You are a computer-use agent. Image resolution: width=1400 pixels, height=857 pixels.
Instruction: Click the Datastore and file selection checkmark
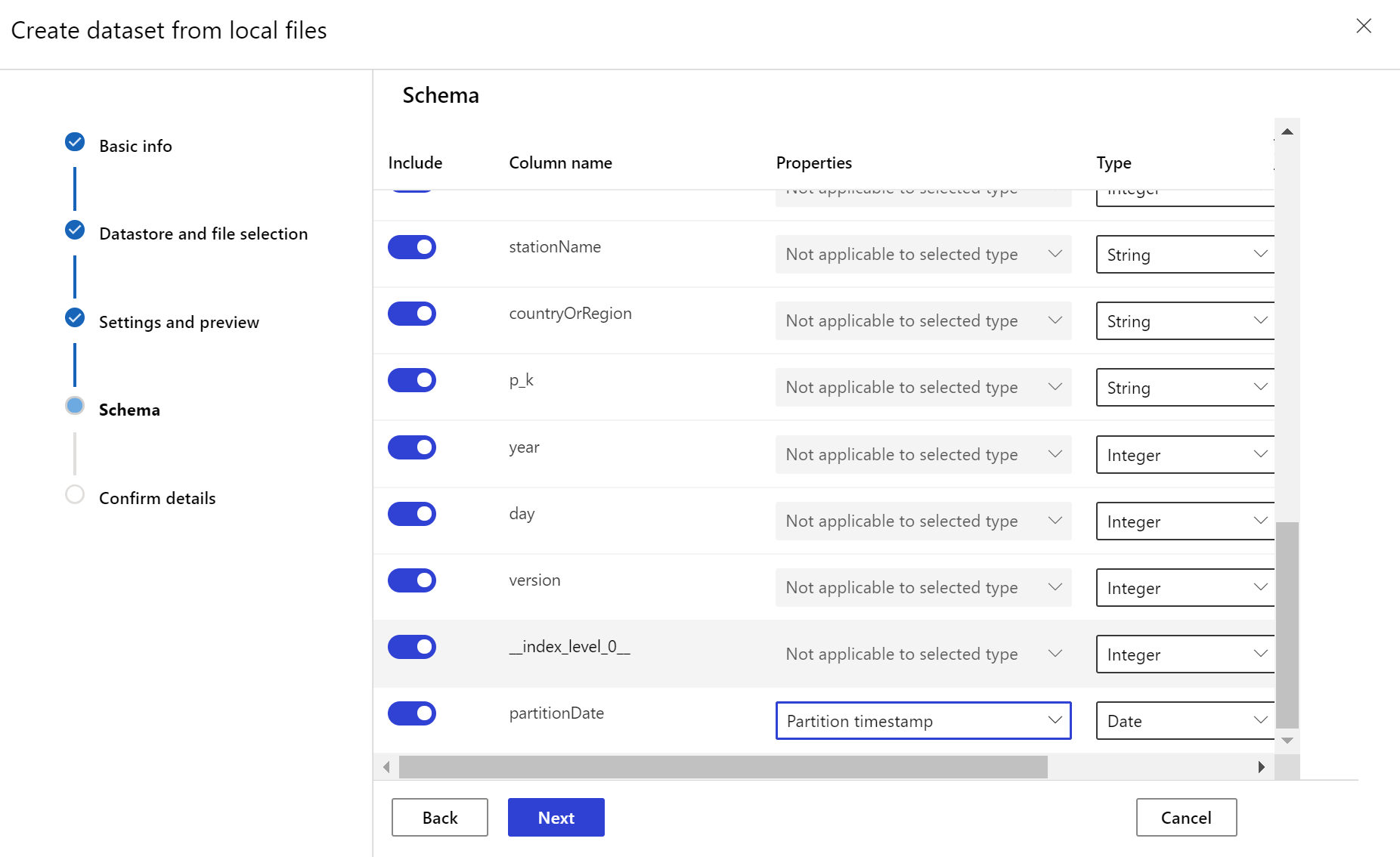(x=75, y=230)
